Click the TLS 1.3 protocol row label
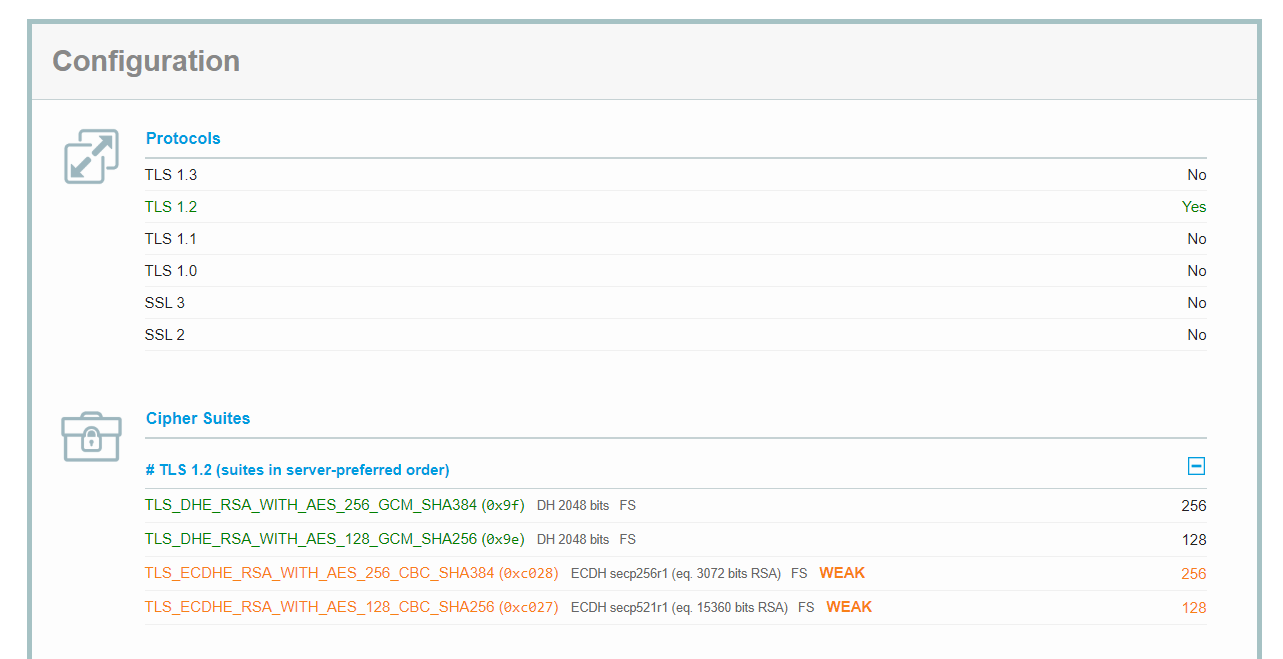This screenshot has height=659, width=1283. click(171, 175)
